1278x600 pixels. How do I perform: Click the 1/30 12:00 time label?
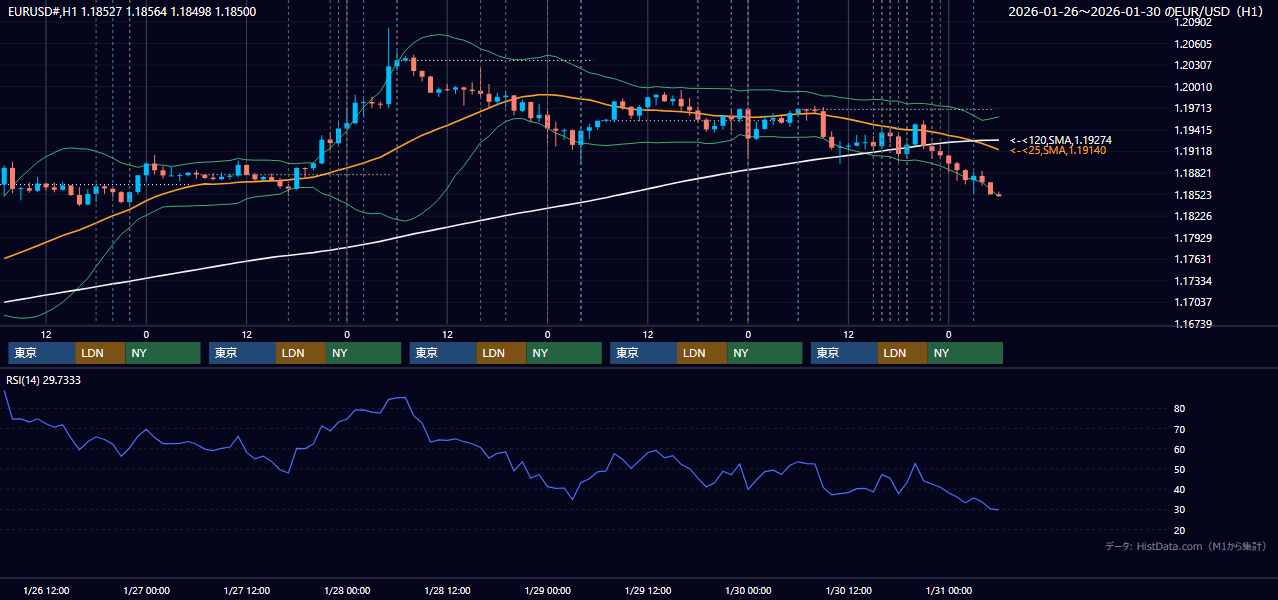pos(848,591)
